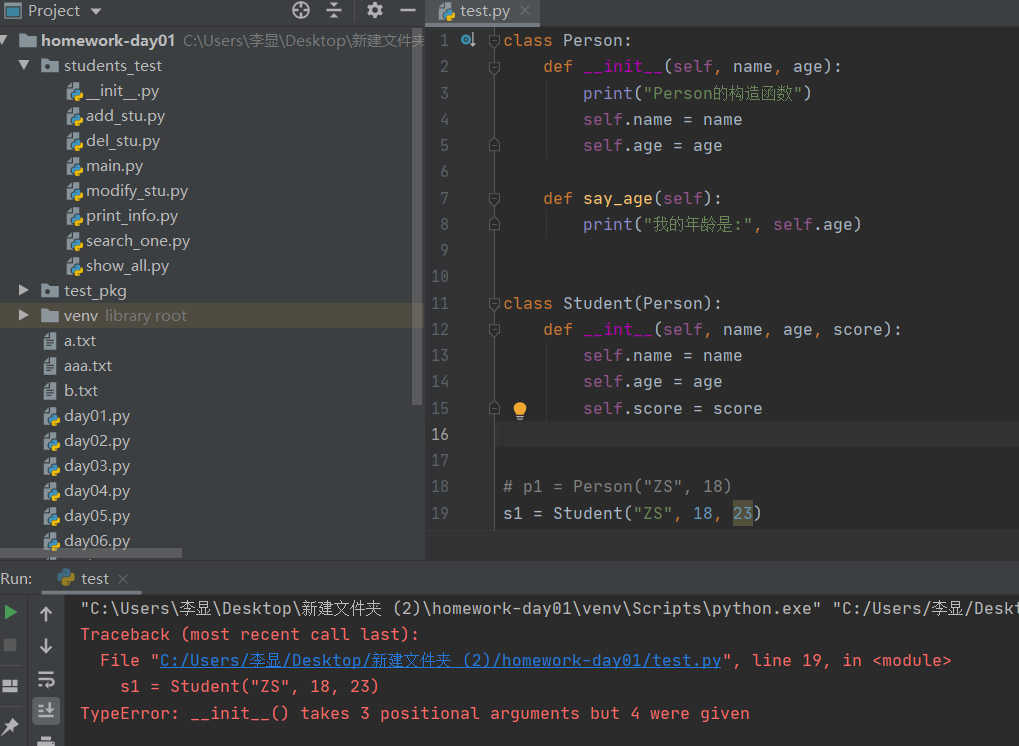Open search_one.py file
This screenshot has height=746, width=1019.
tap(129, 241)
